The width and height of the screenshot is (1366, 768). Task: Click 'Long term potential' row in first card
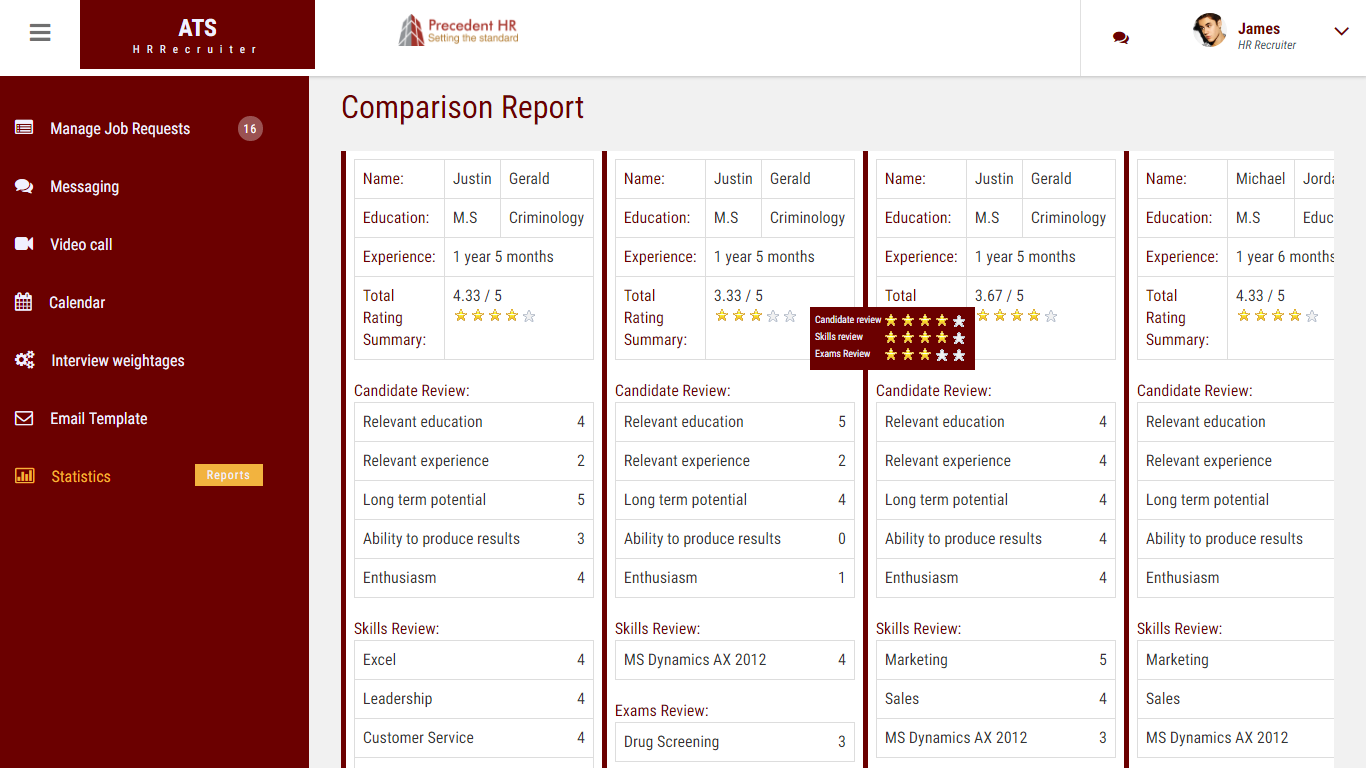pyautogui.click(x=474, y=500)
